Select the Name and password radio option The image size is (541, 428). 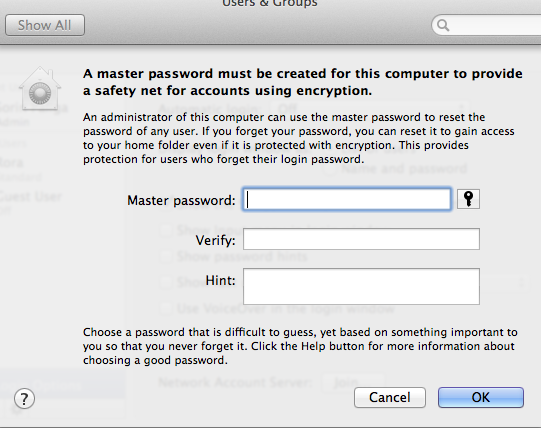[330, 169]
